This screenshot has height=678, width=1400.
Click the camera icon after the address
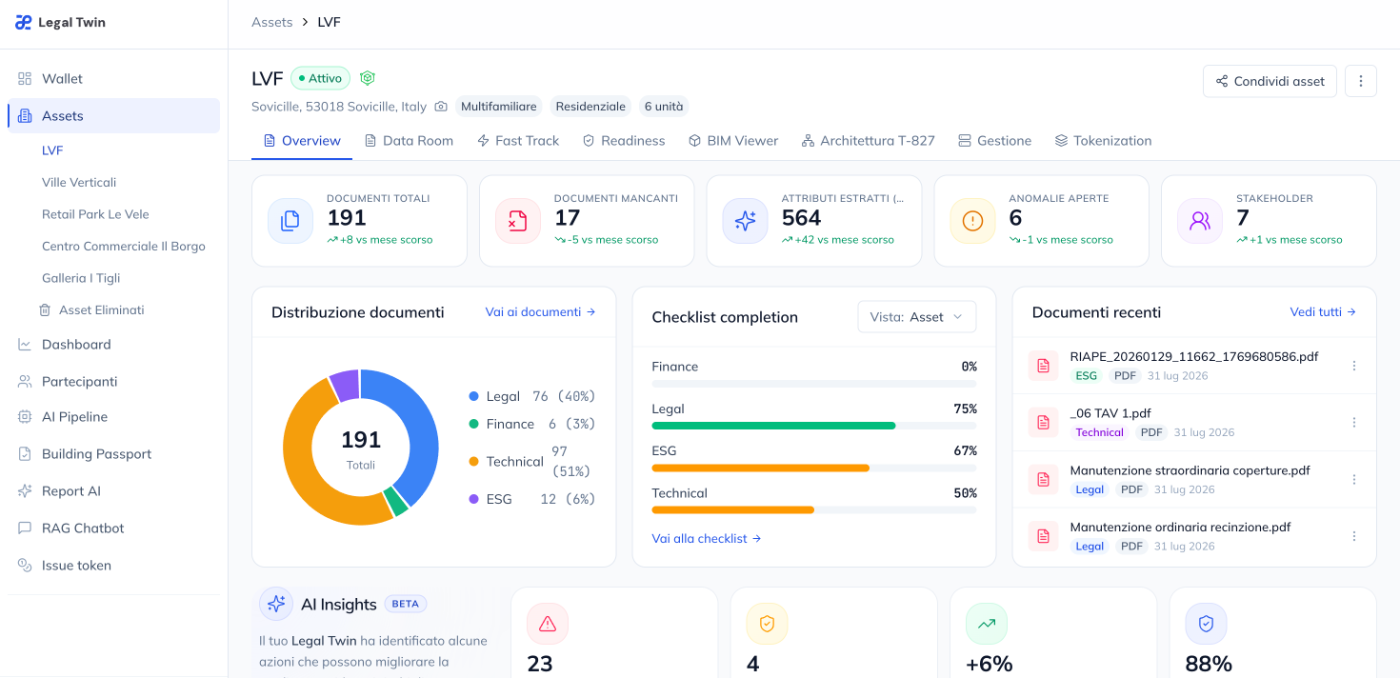point(441,106)
